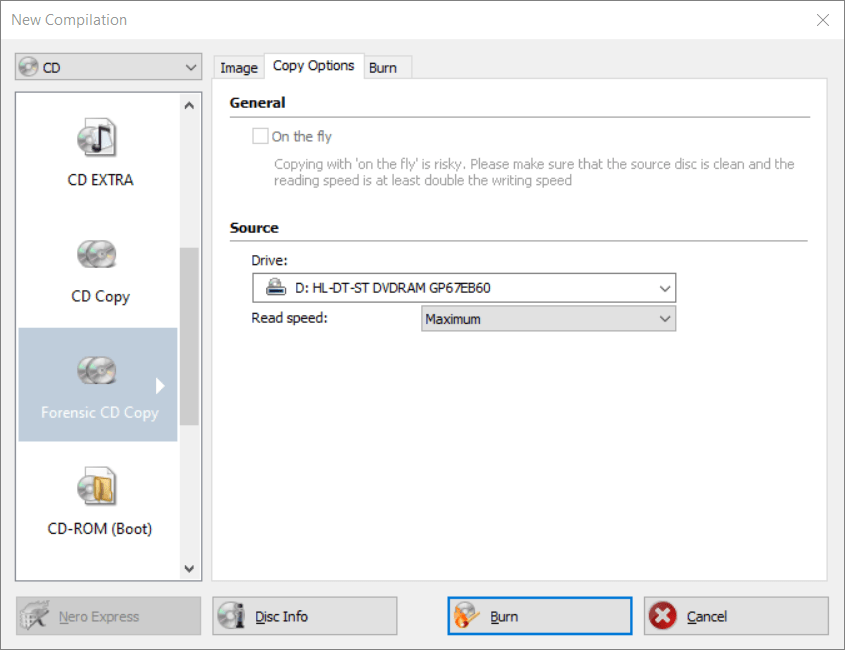Toggle the On the fly checkbox
The width and height of the screenshot is (845, 650).
coord(260,136)
